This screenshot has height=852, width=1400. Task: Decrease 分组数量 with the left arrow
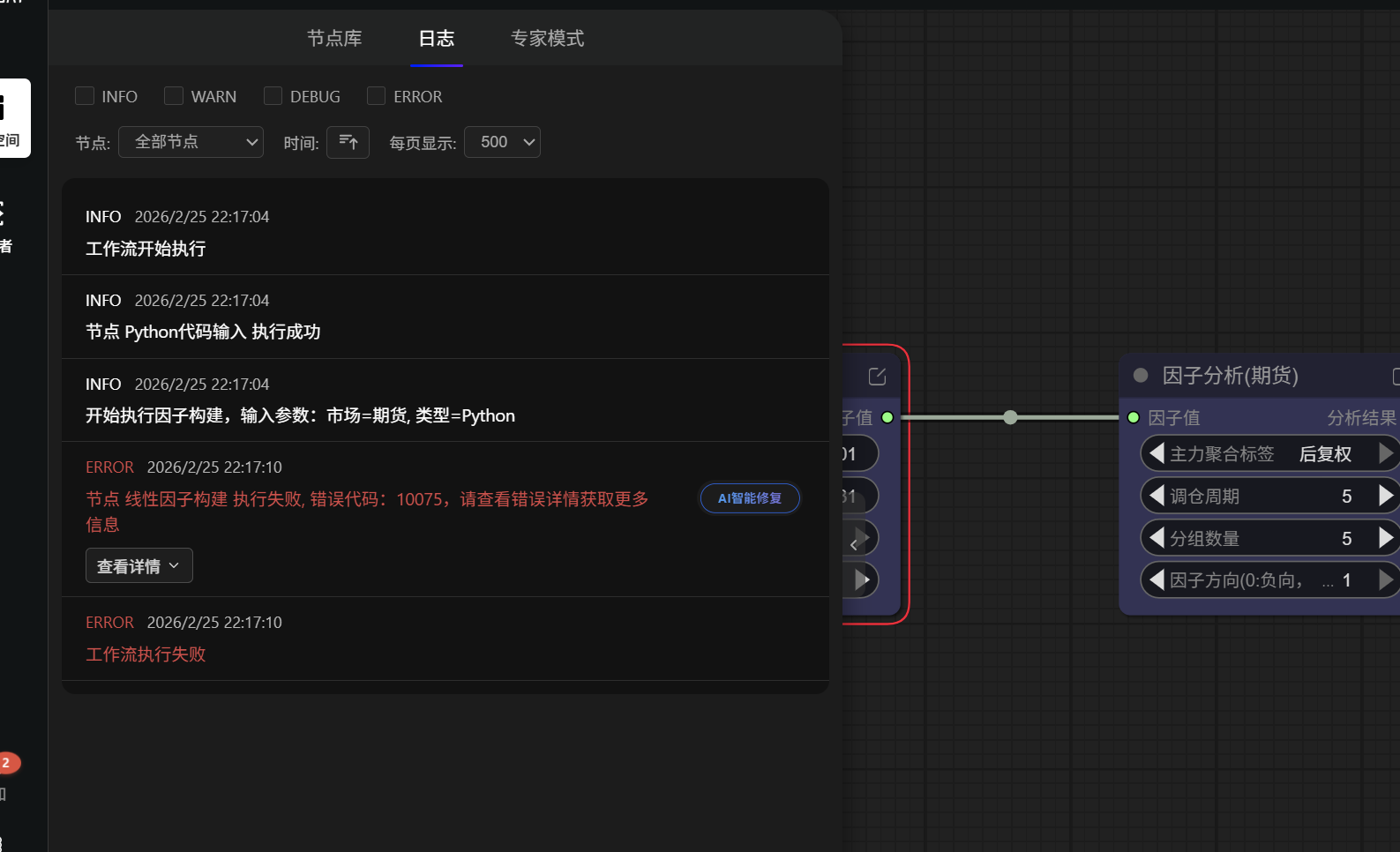point(1157,538)
